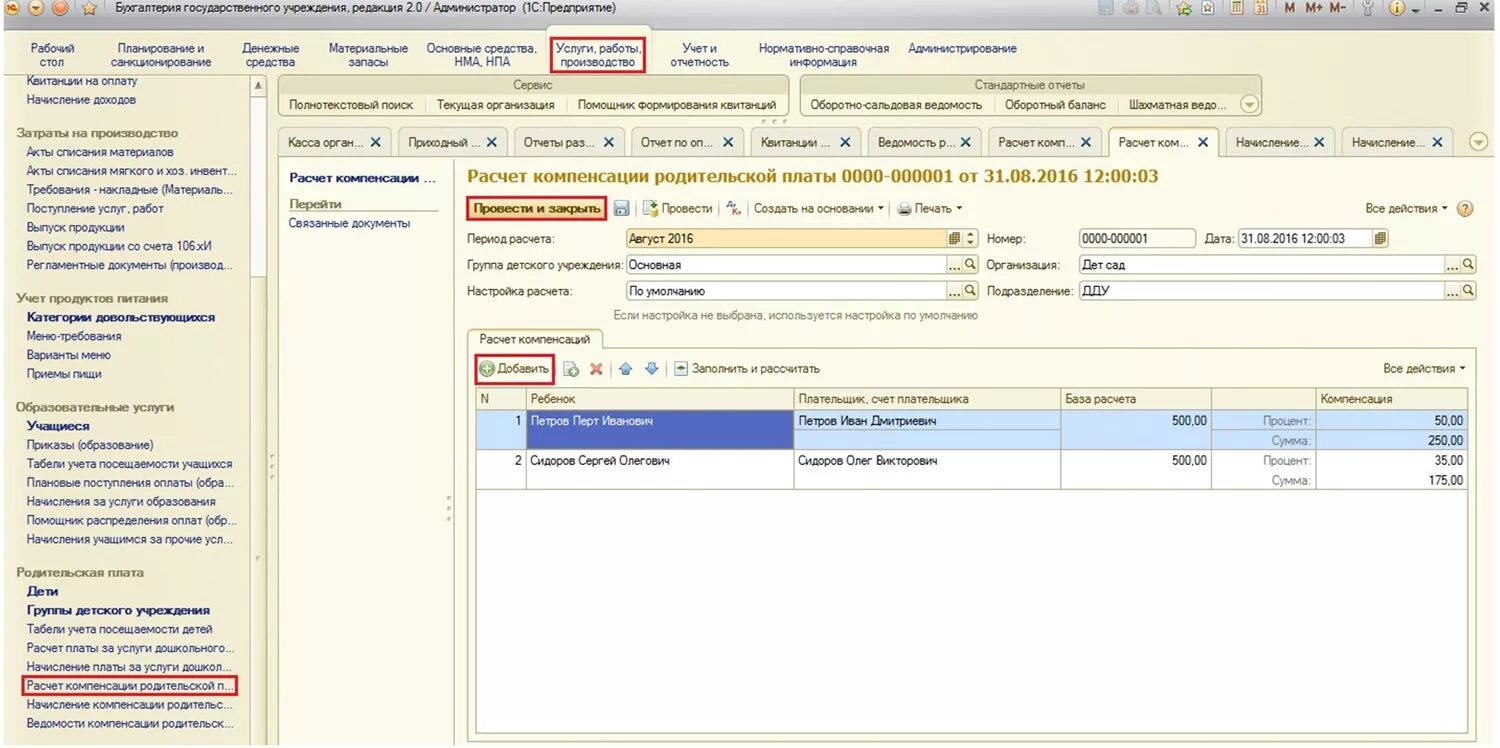Click the info icon in title bar
The height and width of the screenshot is (748, 1500).
(x=1396, y=8)
